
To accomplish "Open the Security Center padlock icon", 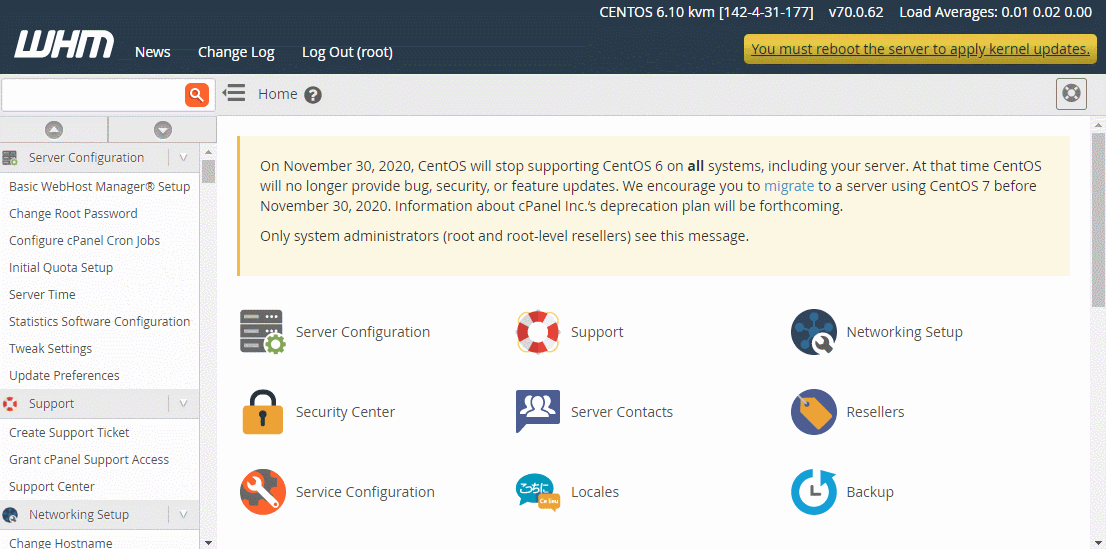I will [263, 411].
